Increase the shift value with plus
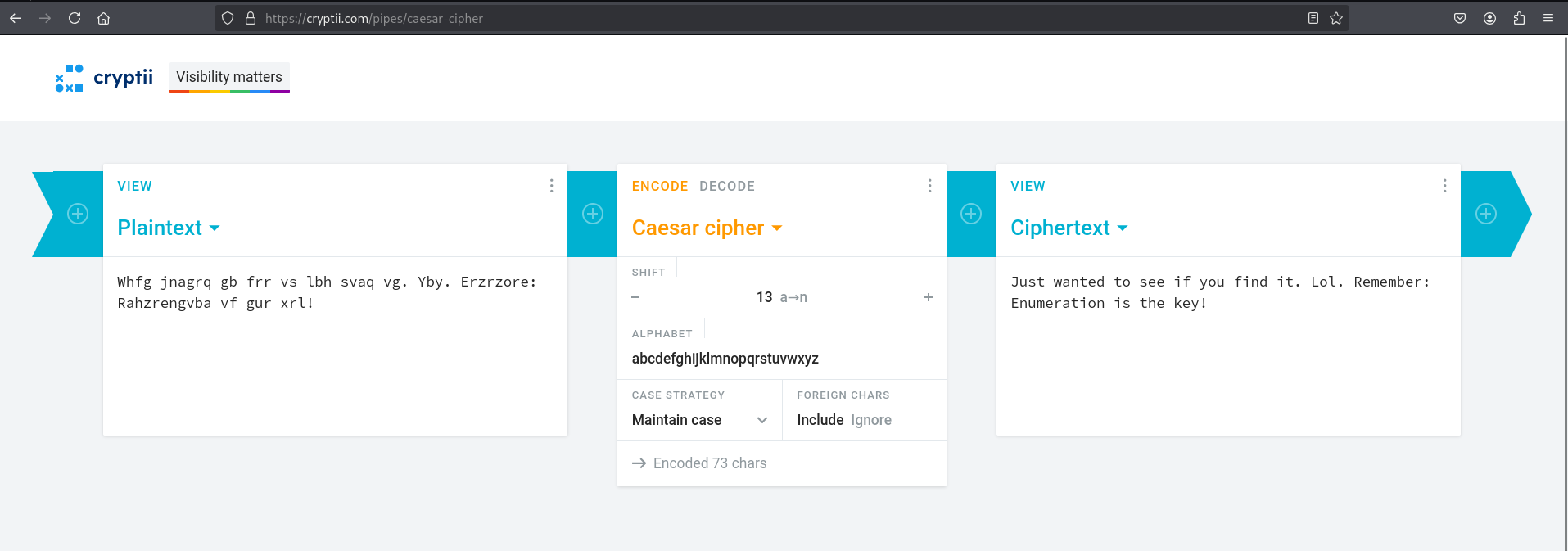 tap(929, 297)
